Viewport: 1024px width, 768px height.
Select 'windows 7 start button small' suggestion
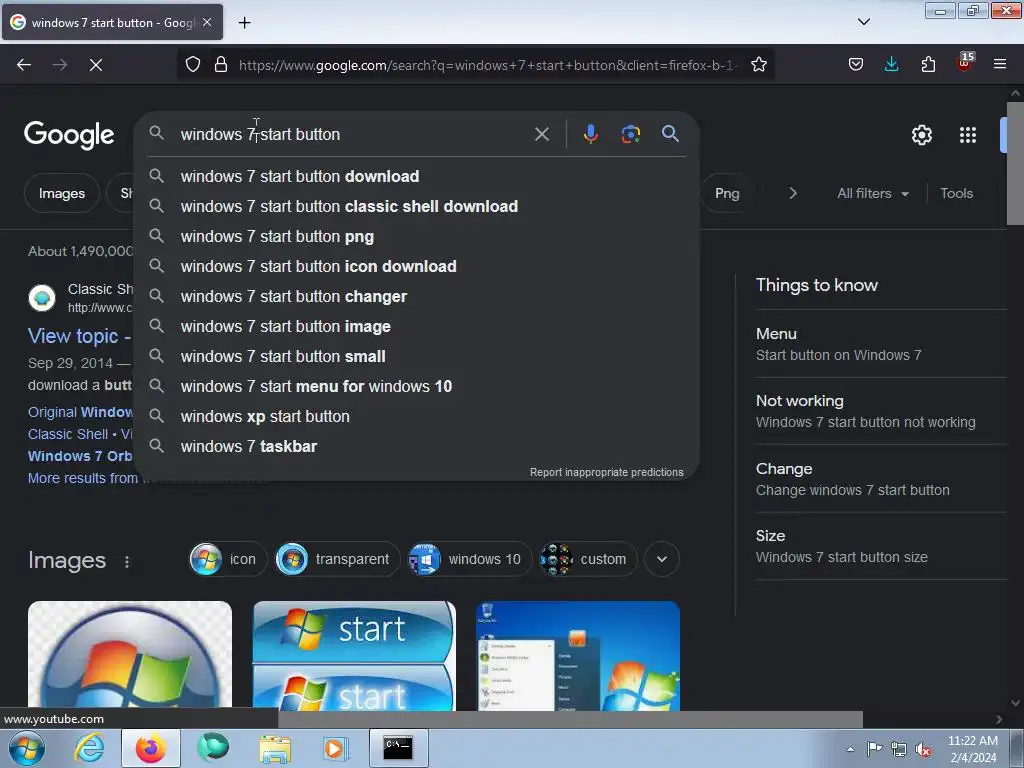point(417,357)
